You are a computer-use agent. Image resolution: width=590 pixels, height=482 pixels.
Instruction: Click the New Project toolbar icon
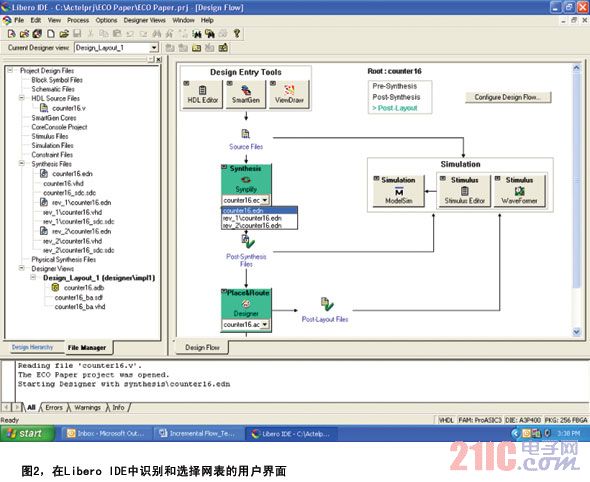(11, 34)
